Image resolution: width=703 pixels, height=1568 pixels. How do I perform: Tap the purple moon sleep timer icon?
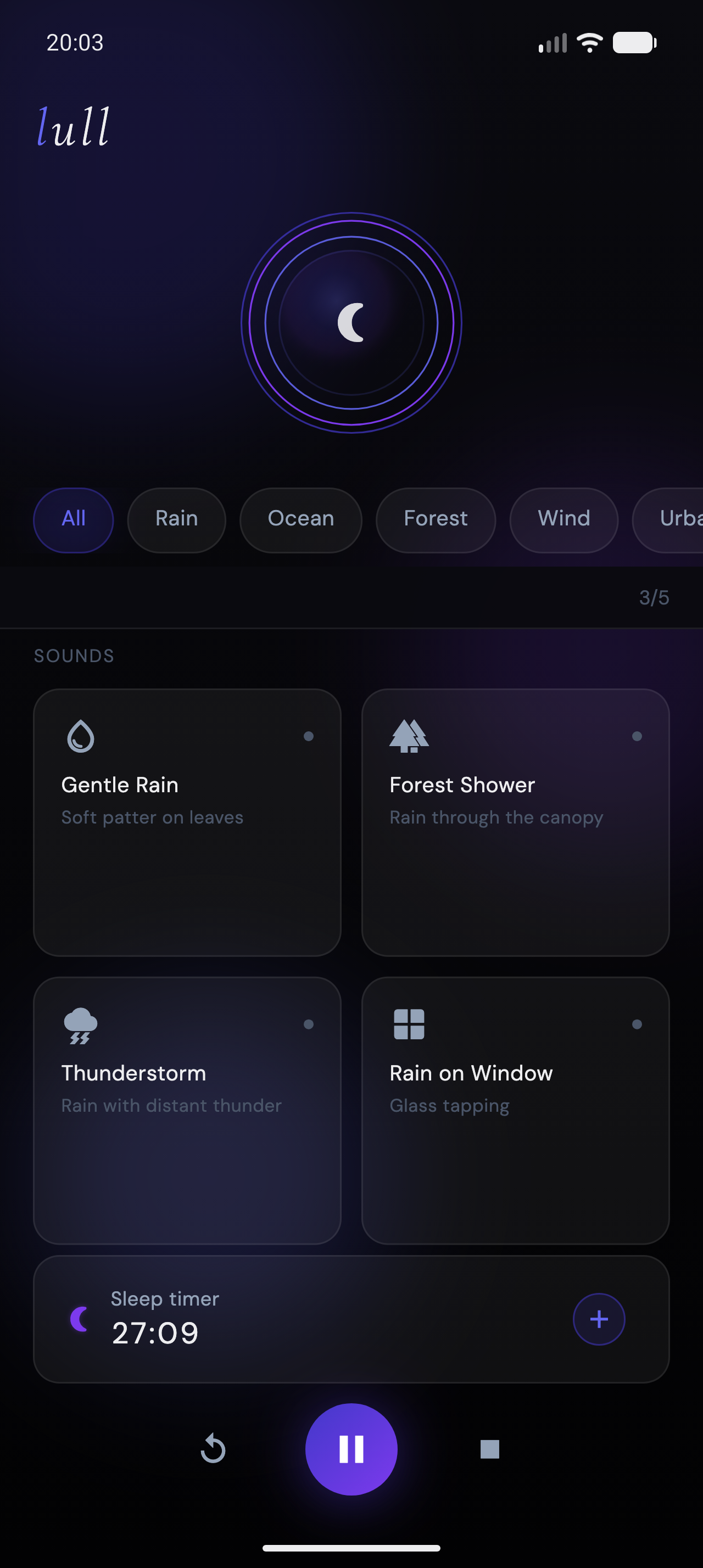[80, 1319]
